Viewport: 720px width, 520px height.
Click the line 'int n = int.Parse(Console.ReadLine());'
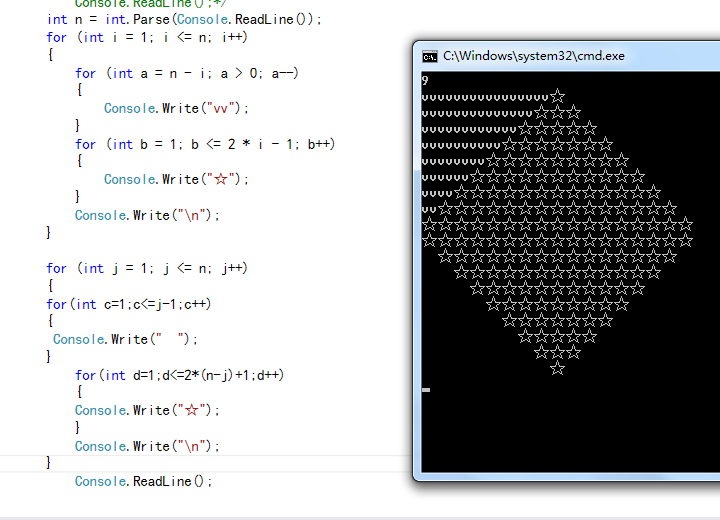[x=184, y=19]
